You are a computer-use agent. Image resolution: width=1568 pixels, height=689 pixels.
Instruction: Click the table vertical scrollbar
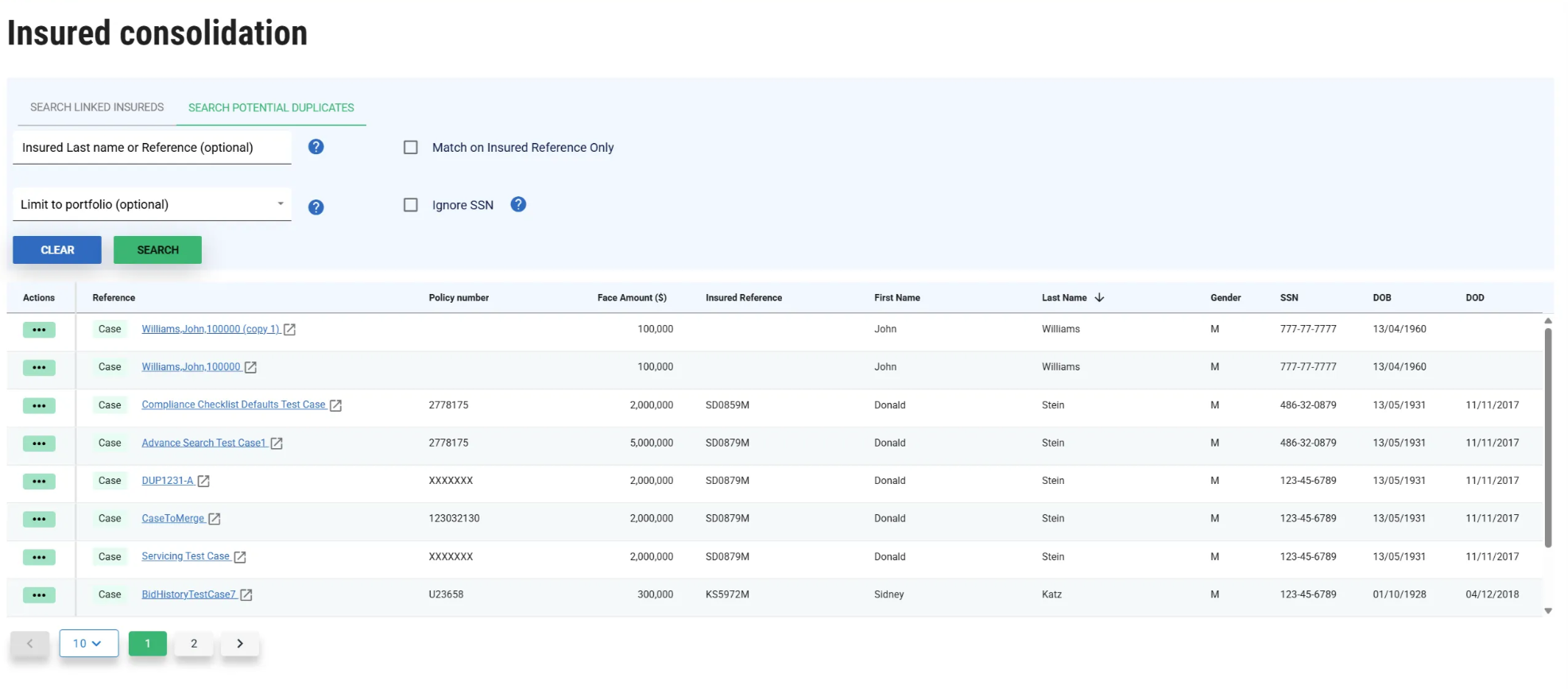coord(1547,437)
